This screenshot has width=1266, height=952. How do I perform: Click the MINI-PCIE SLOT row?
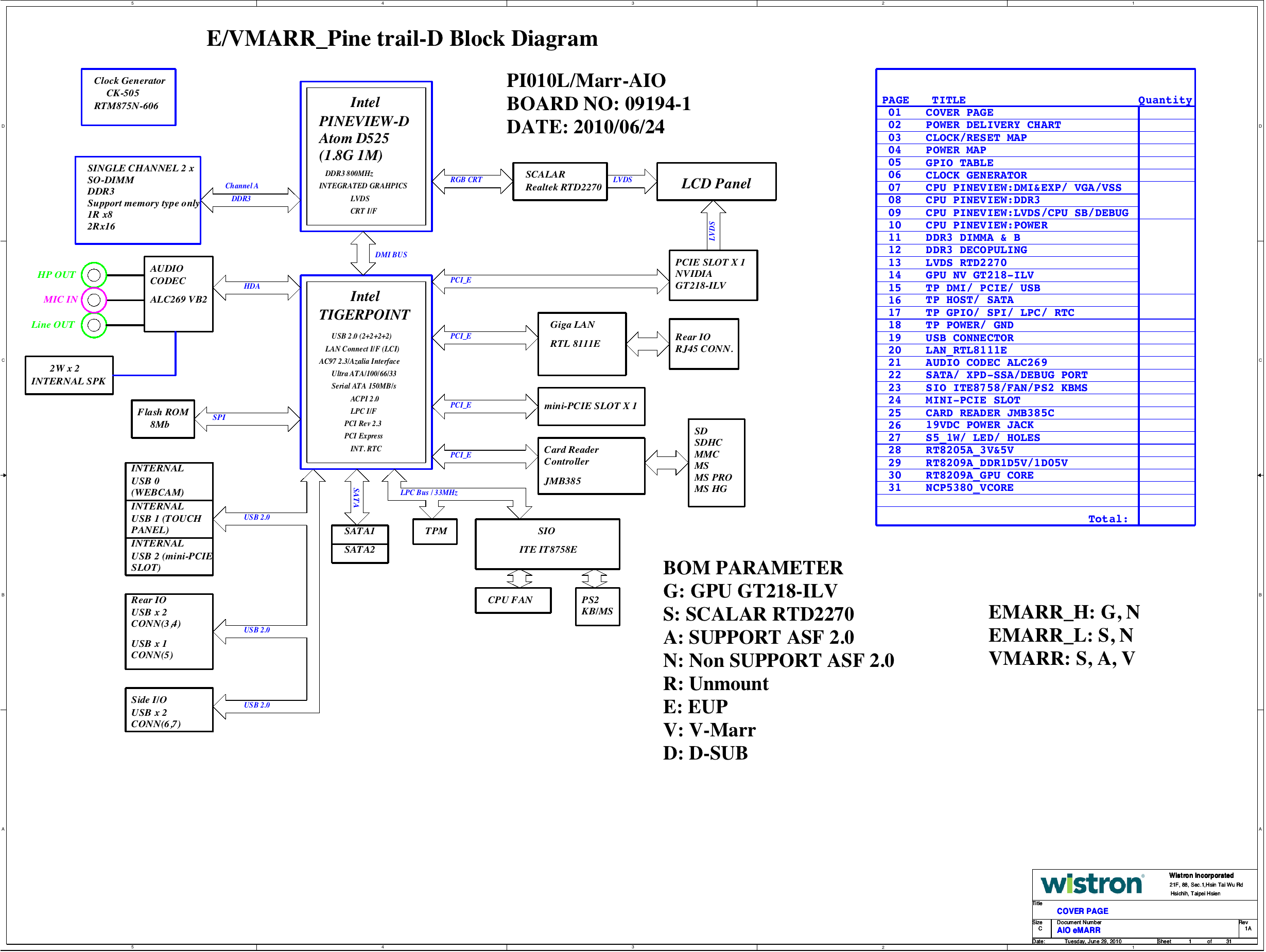1035,400
